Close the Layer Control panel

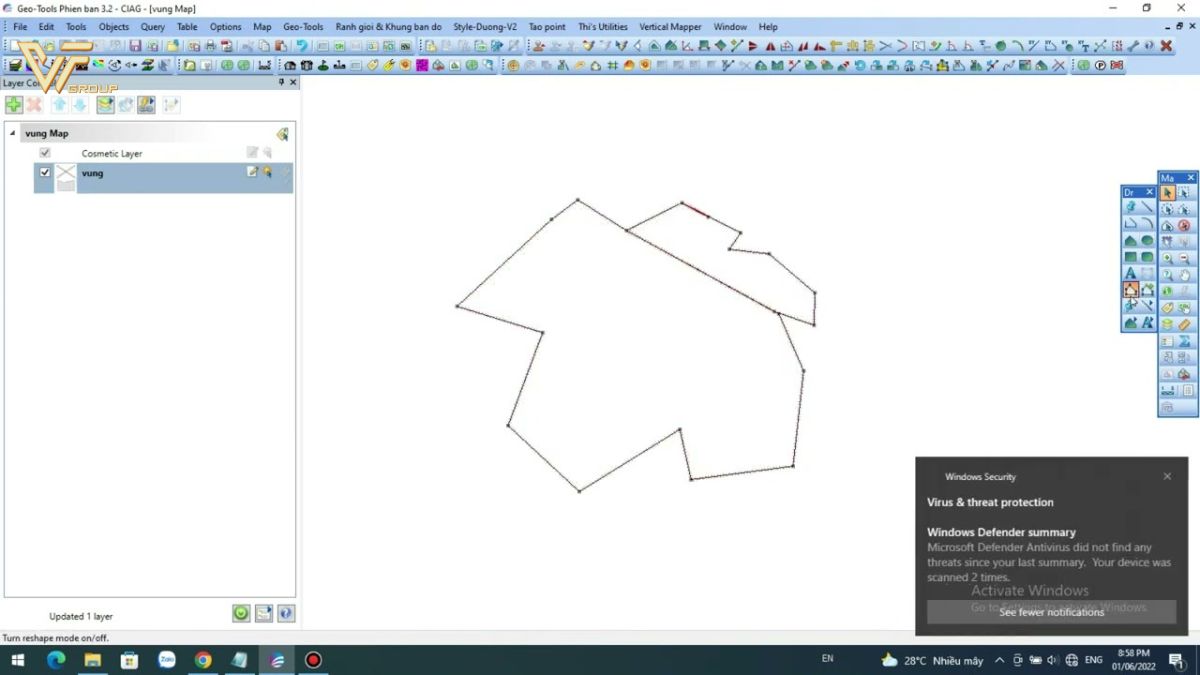pos(293,83)
